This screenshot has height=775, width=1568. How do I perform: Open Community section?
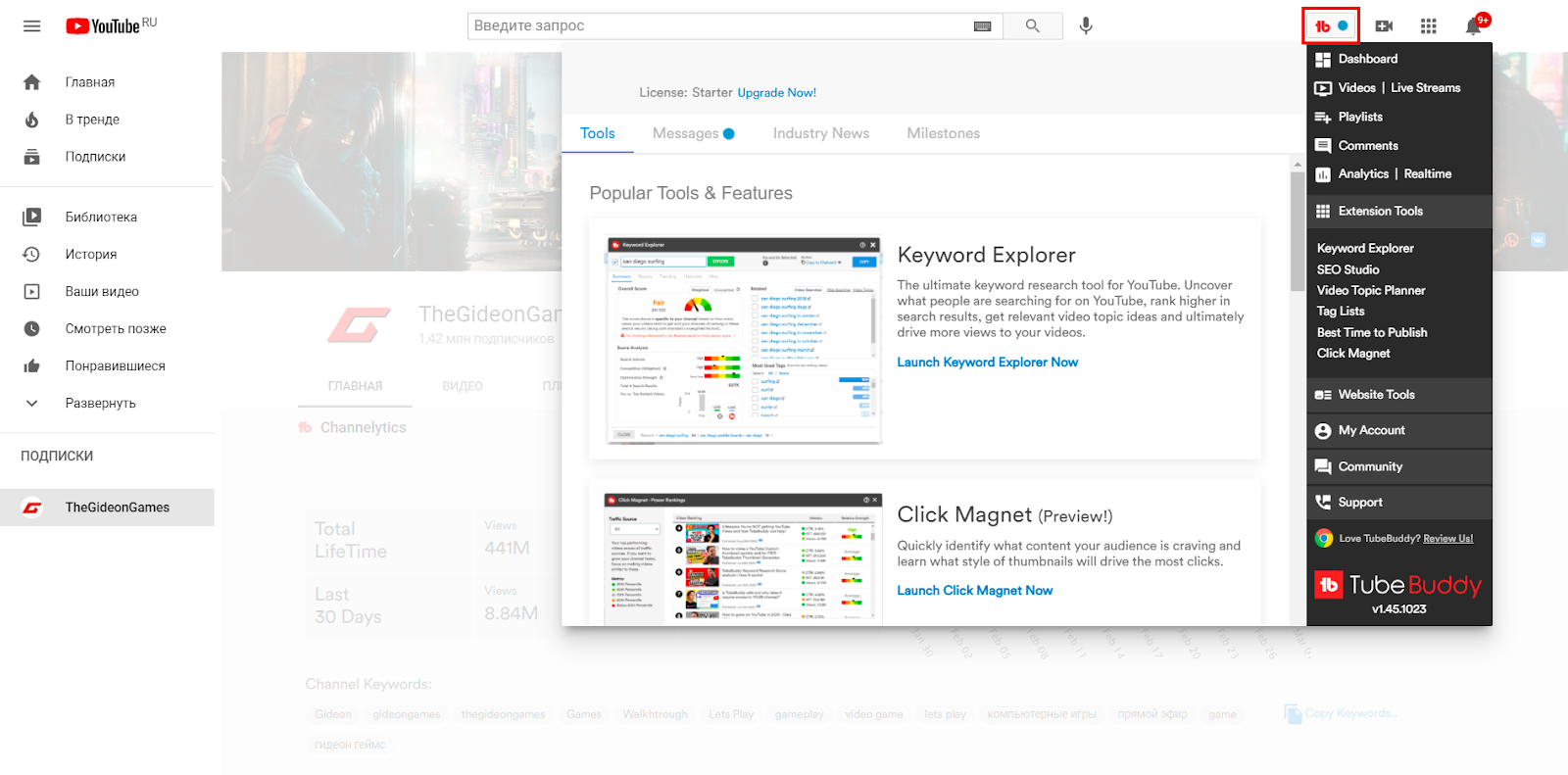(1399, 467)
